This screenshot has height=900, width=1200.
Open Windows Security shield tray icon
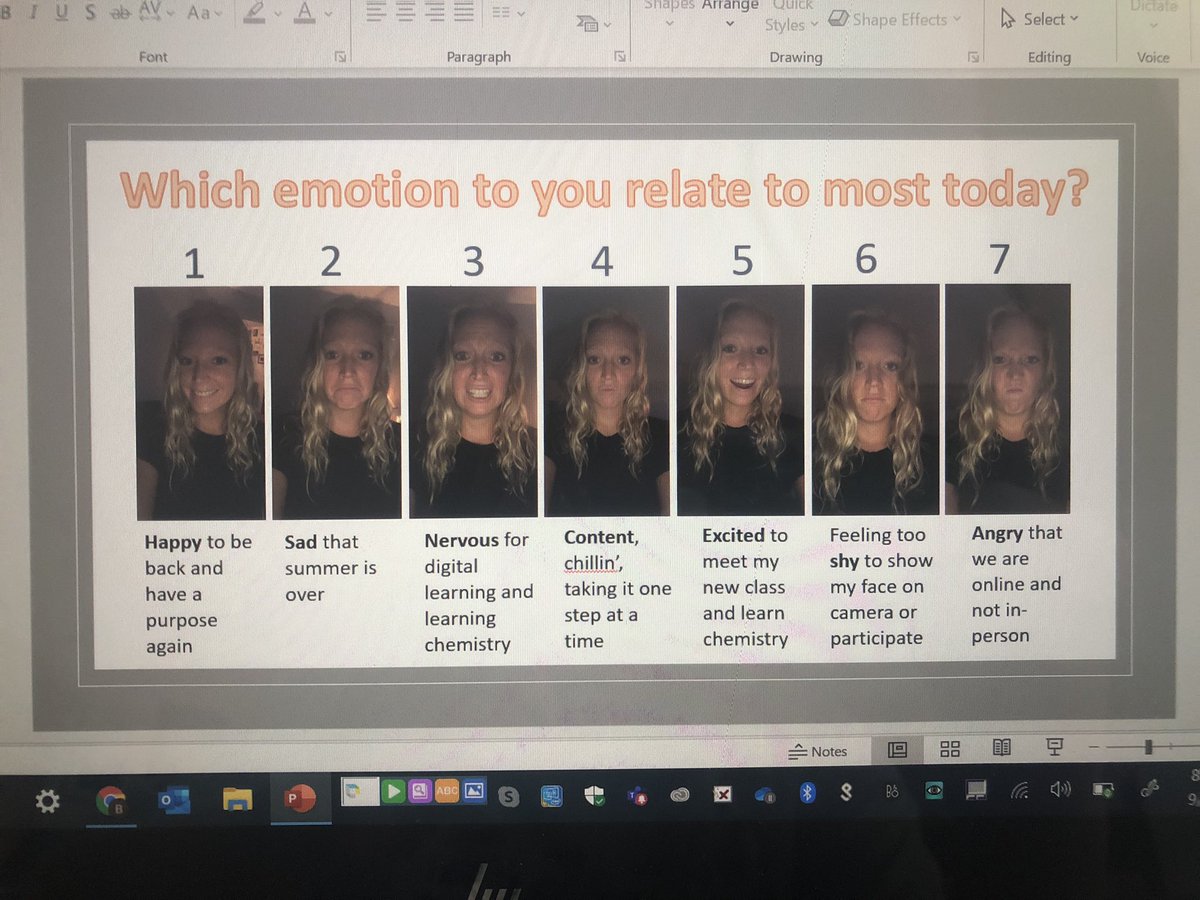[x=595, y=795]
